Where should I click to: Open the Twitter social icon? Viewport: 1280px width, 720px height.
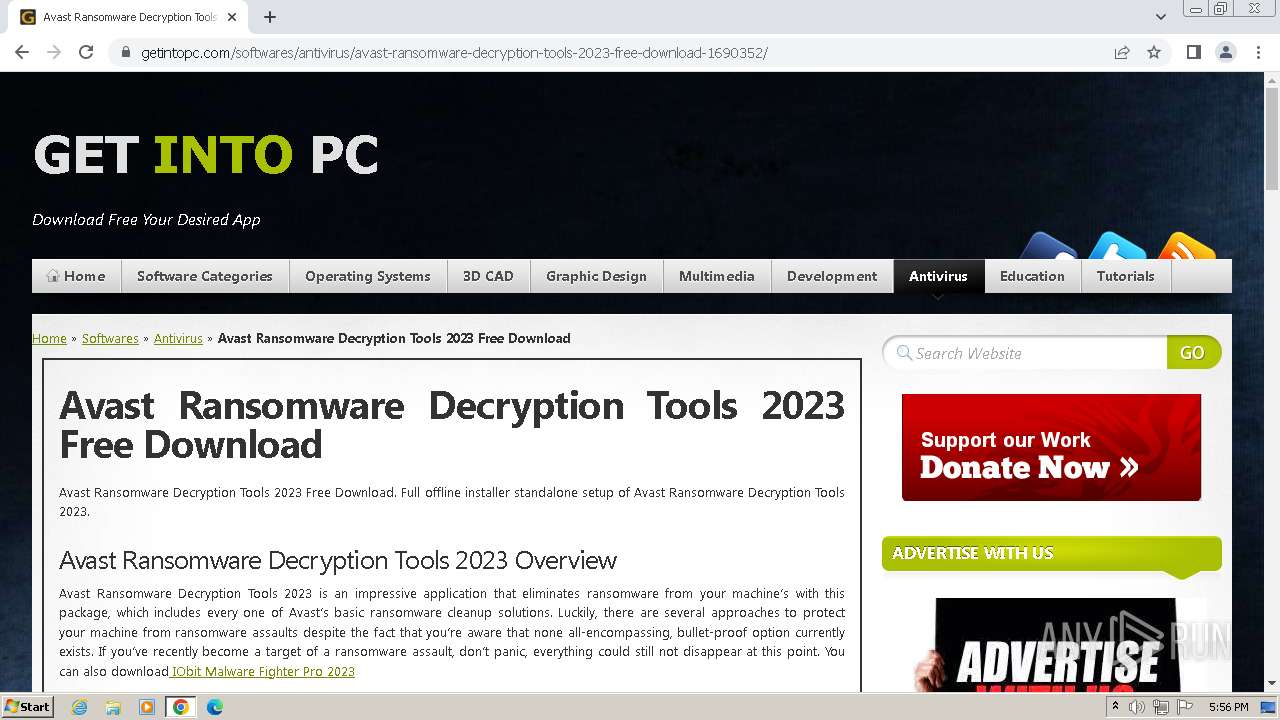[1117, 246]
